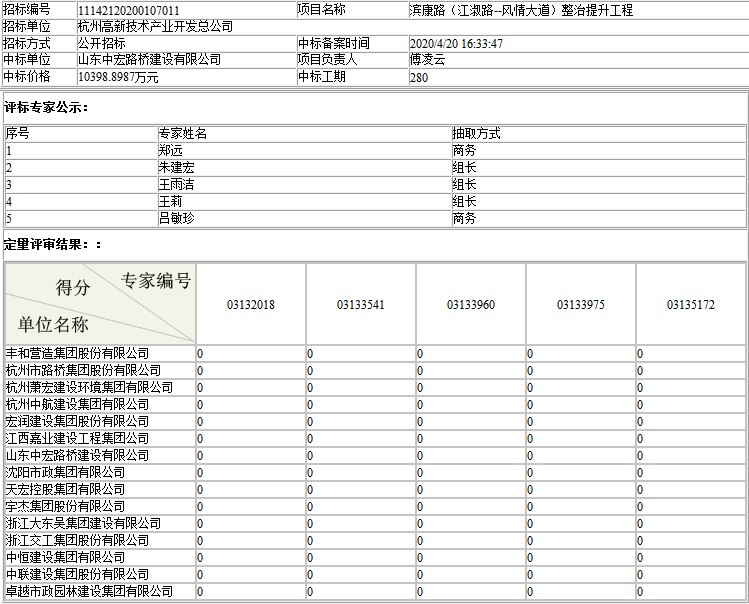Select company 中恒建设集团有限公司
Screen dimensions: 749x604
[65, 558]
